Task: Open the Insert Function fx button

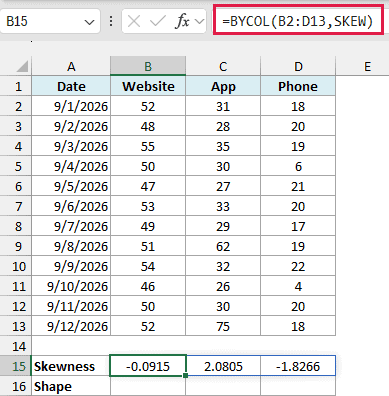Action: point(182,22)
